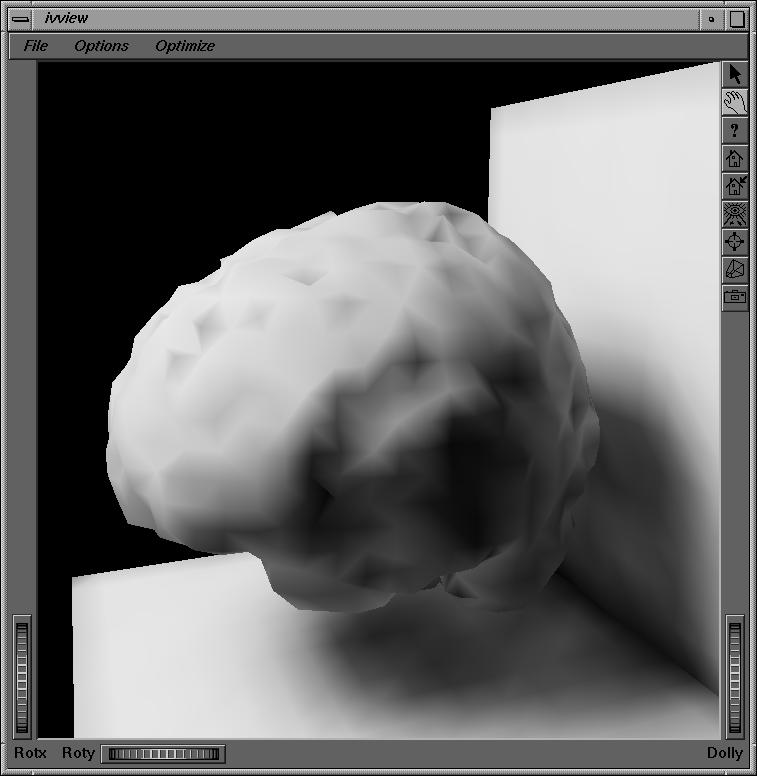Toggle the perspective camera cube icon
This screenshot has width=757, height=776.
pos(735,270)
